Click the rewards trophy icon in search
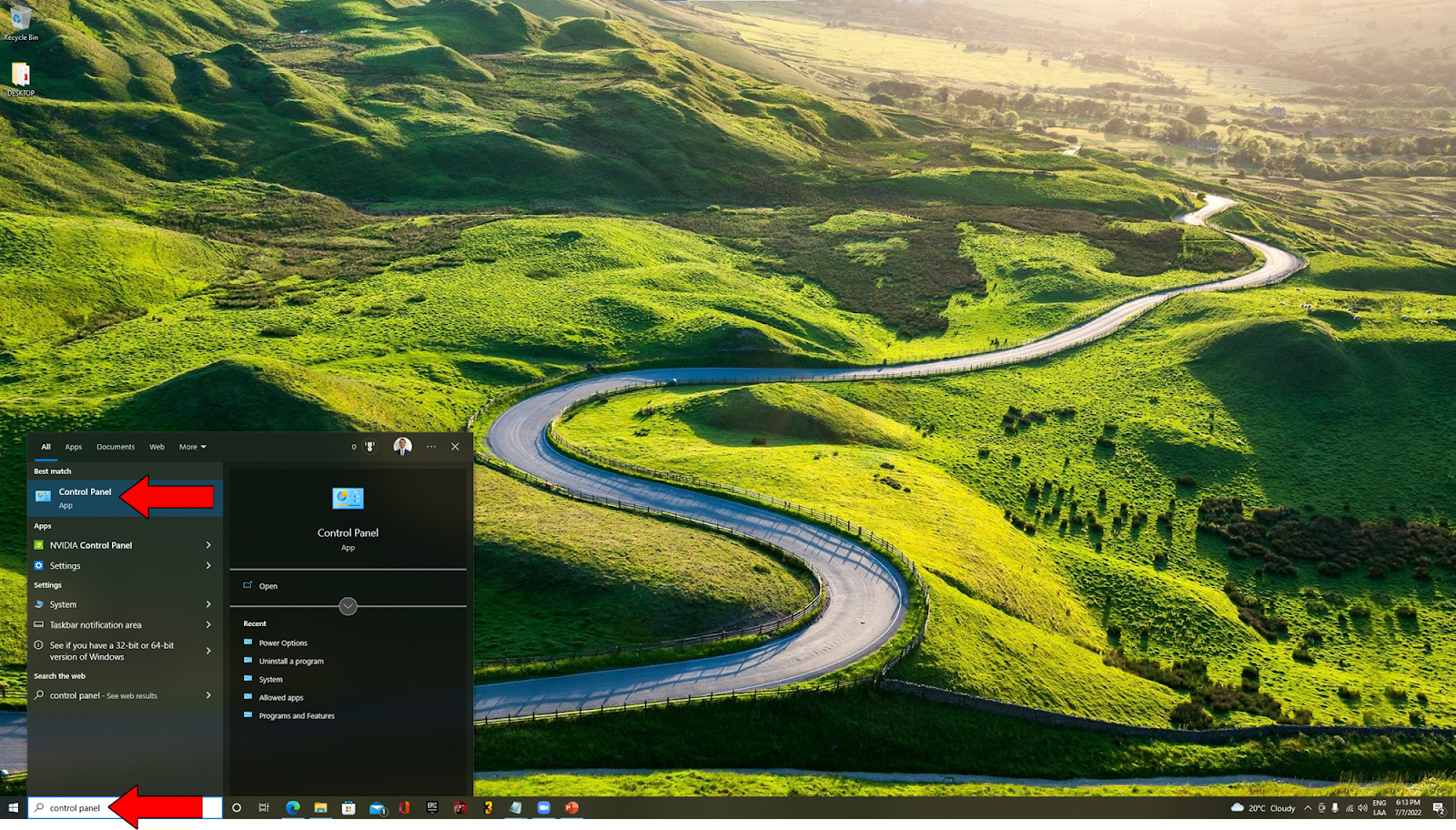Screen dimensions: 1456x830 click(369, 447)
